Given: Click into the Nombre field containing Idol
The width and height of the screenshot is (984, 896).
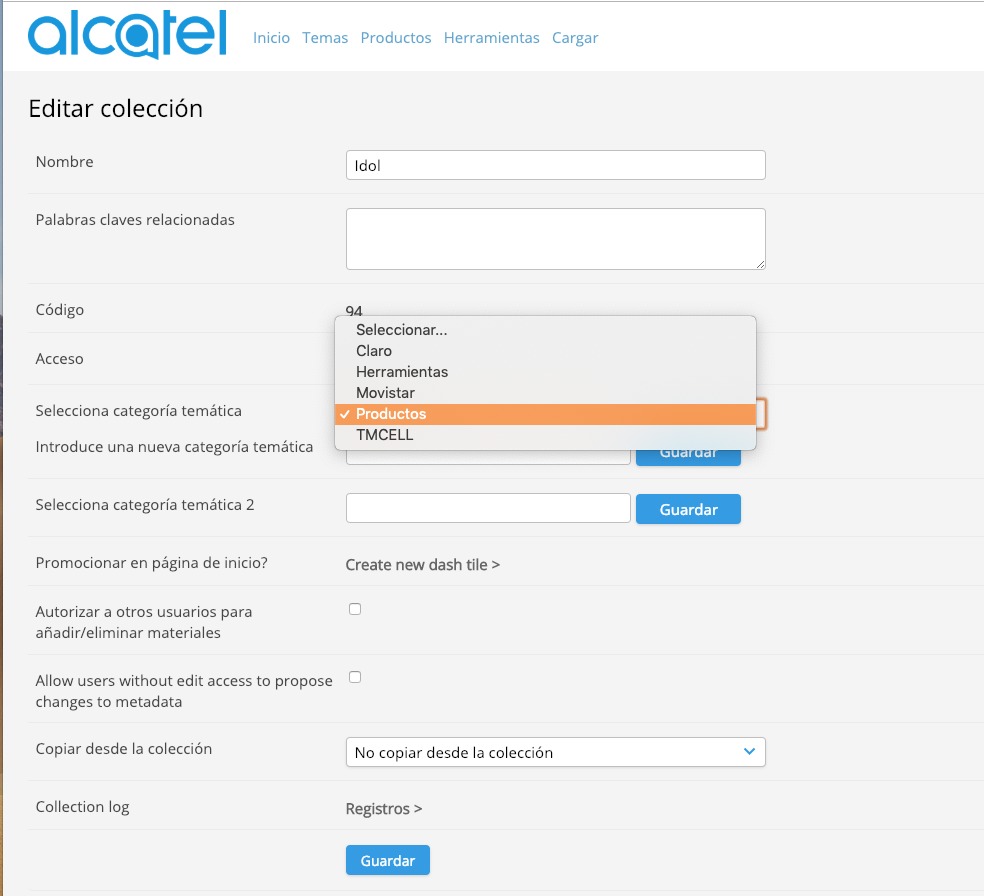Looking at the screenshot, I should pos(555,165).
